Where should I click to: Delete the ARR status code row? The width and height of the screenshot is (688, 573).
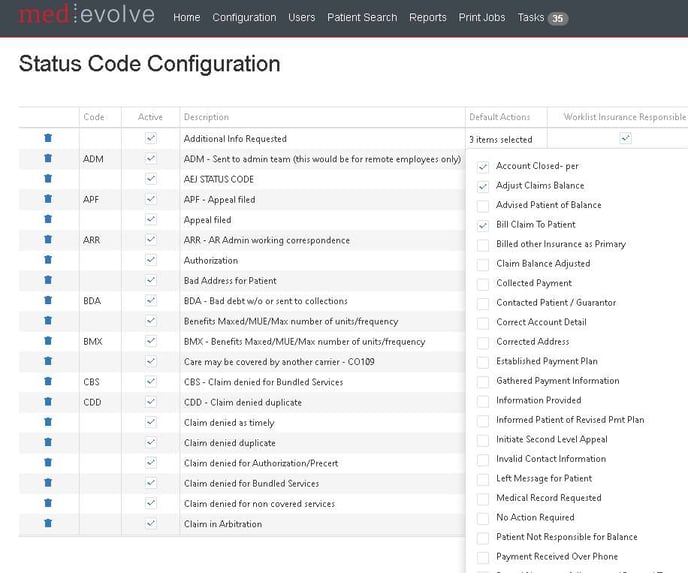pyautogui.click(x=48, y=240)
